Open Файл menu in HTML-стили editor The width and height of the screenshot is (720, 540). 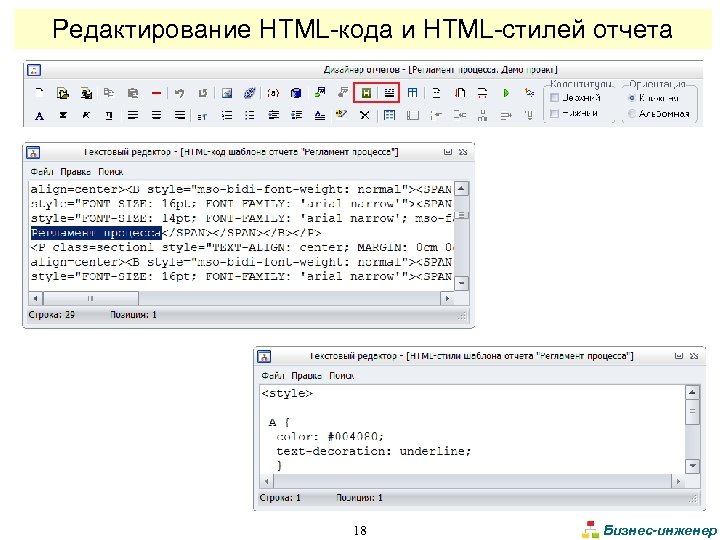273,376
